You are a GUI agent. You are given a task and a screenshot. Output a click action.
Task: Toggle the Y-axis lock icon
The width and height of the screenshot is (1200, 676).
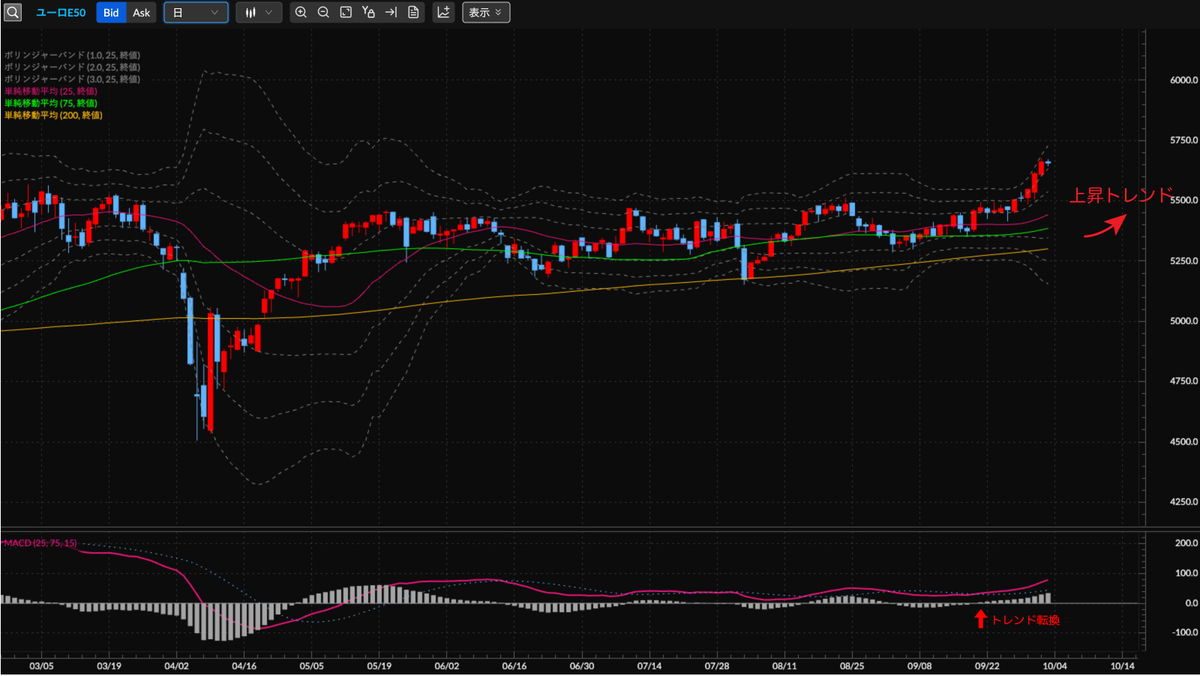point(368,13)
